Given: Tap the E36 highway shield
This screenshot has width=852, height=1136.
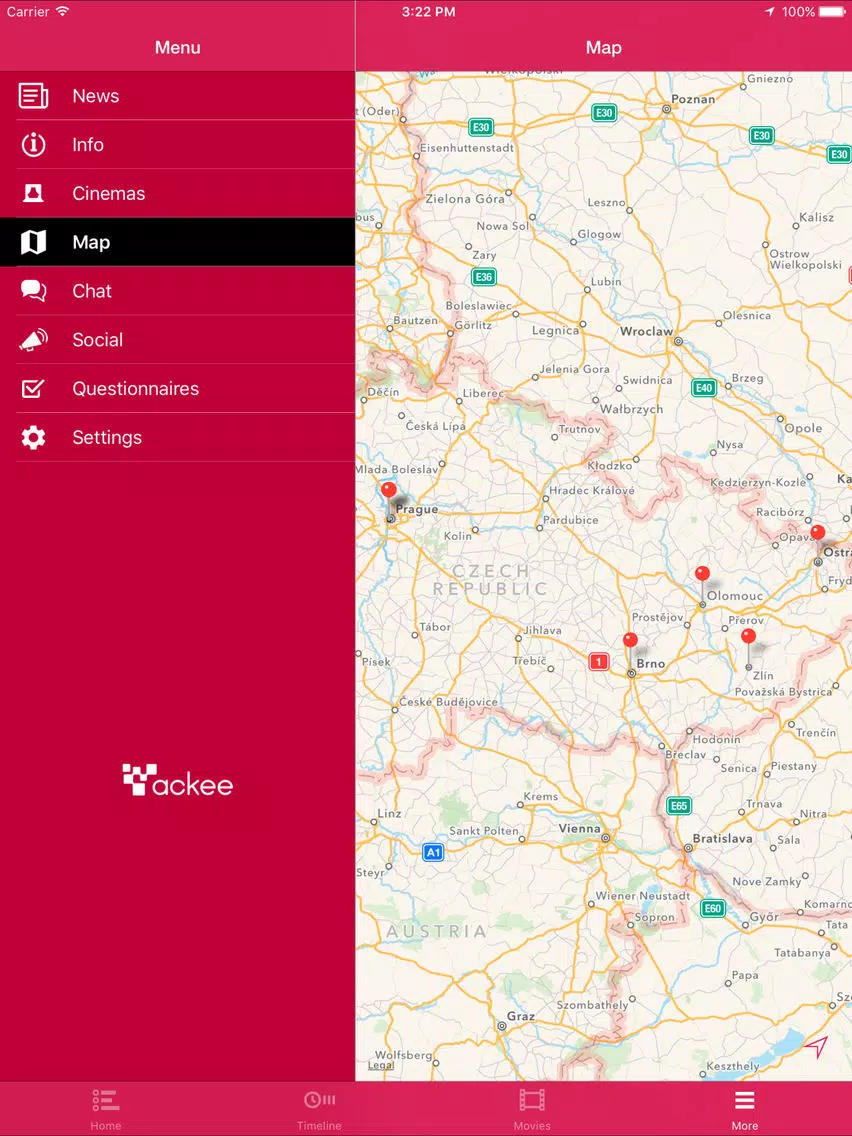Looking at the screenshot, I should 483,276.
